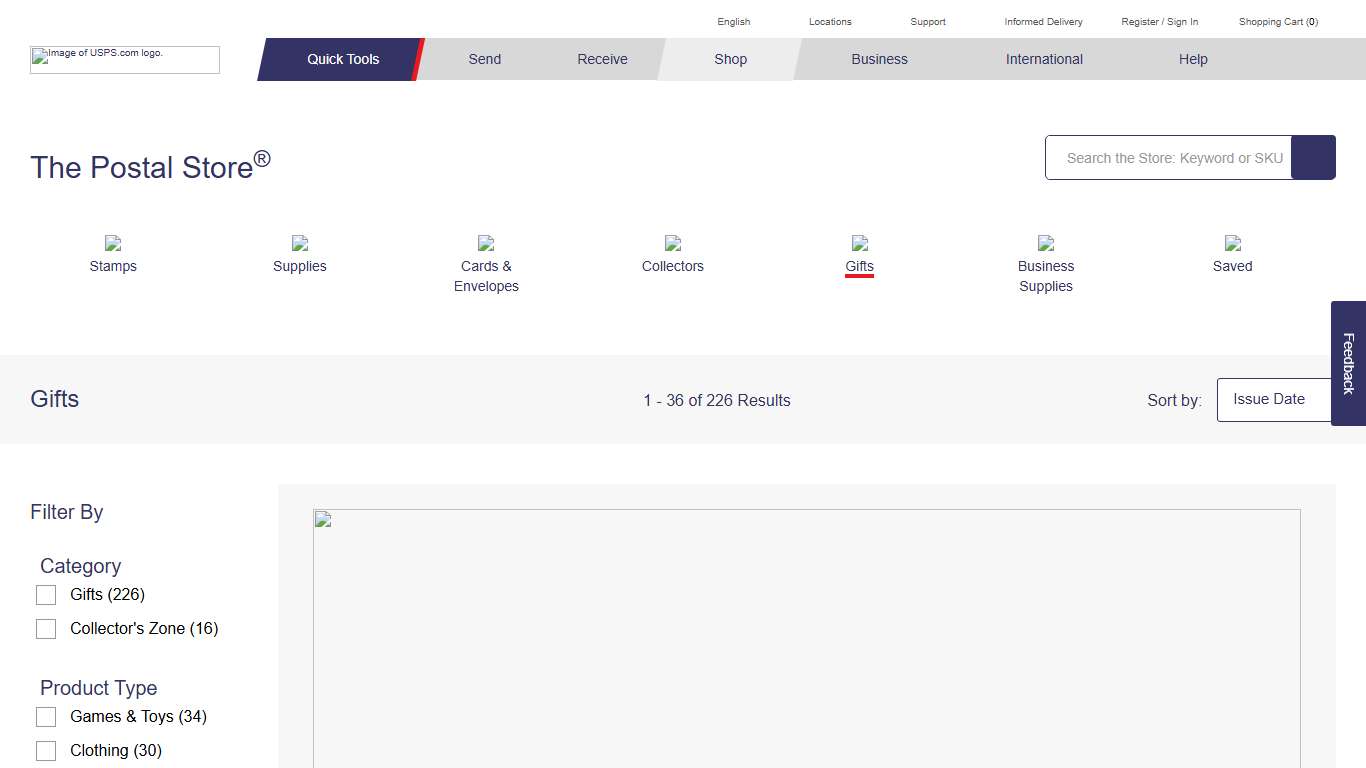
Task: Expand the Quick Tools menu
Action: (x=342, y=59)
